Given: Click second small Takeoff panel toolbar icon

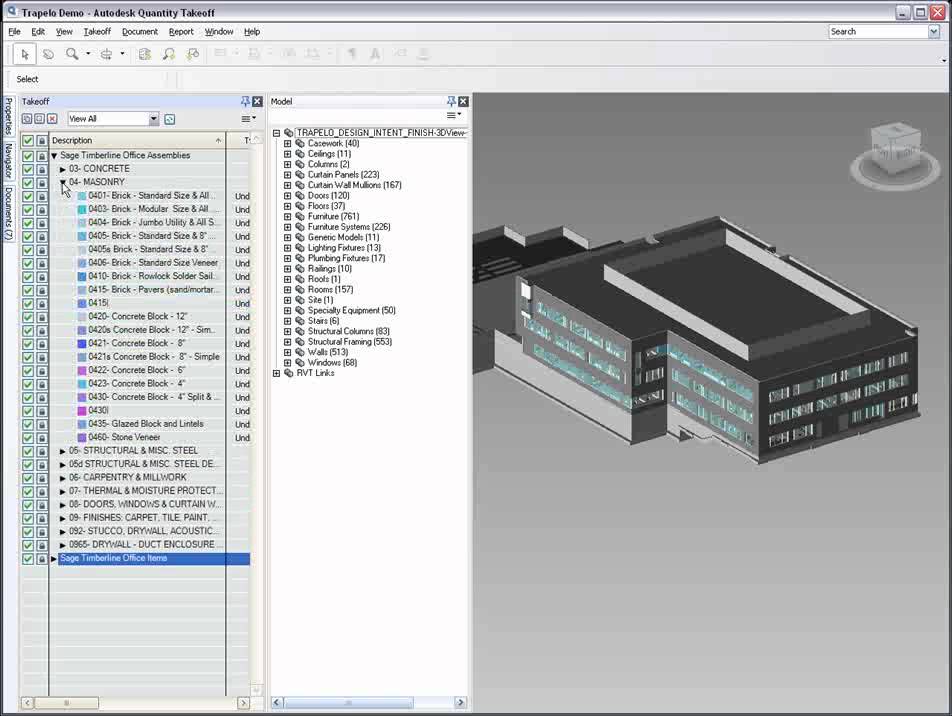Looking at the screenshot, I should [39, 119].
